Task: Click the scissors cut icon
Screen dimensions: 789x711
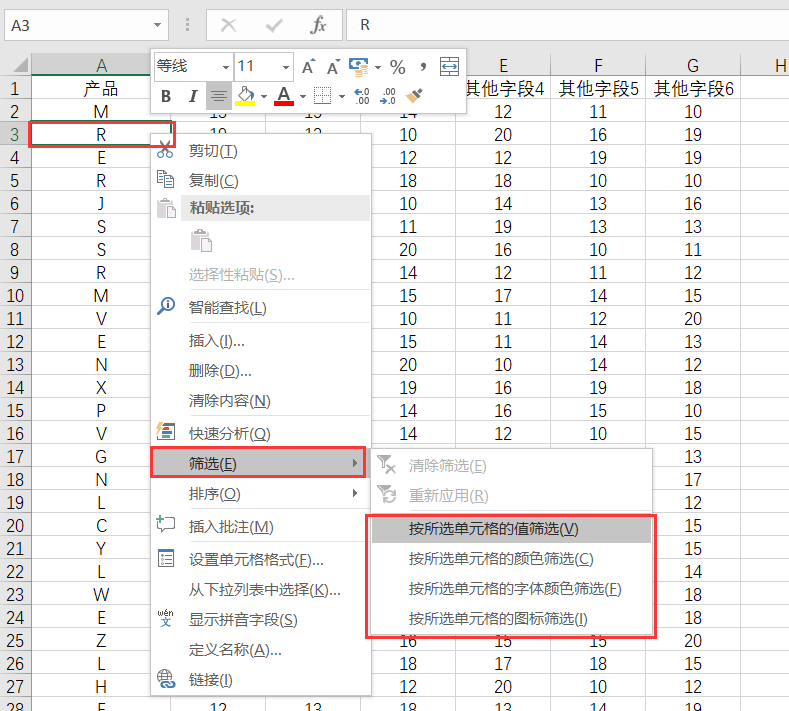Action: tap(165, 149)
